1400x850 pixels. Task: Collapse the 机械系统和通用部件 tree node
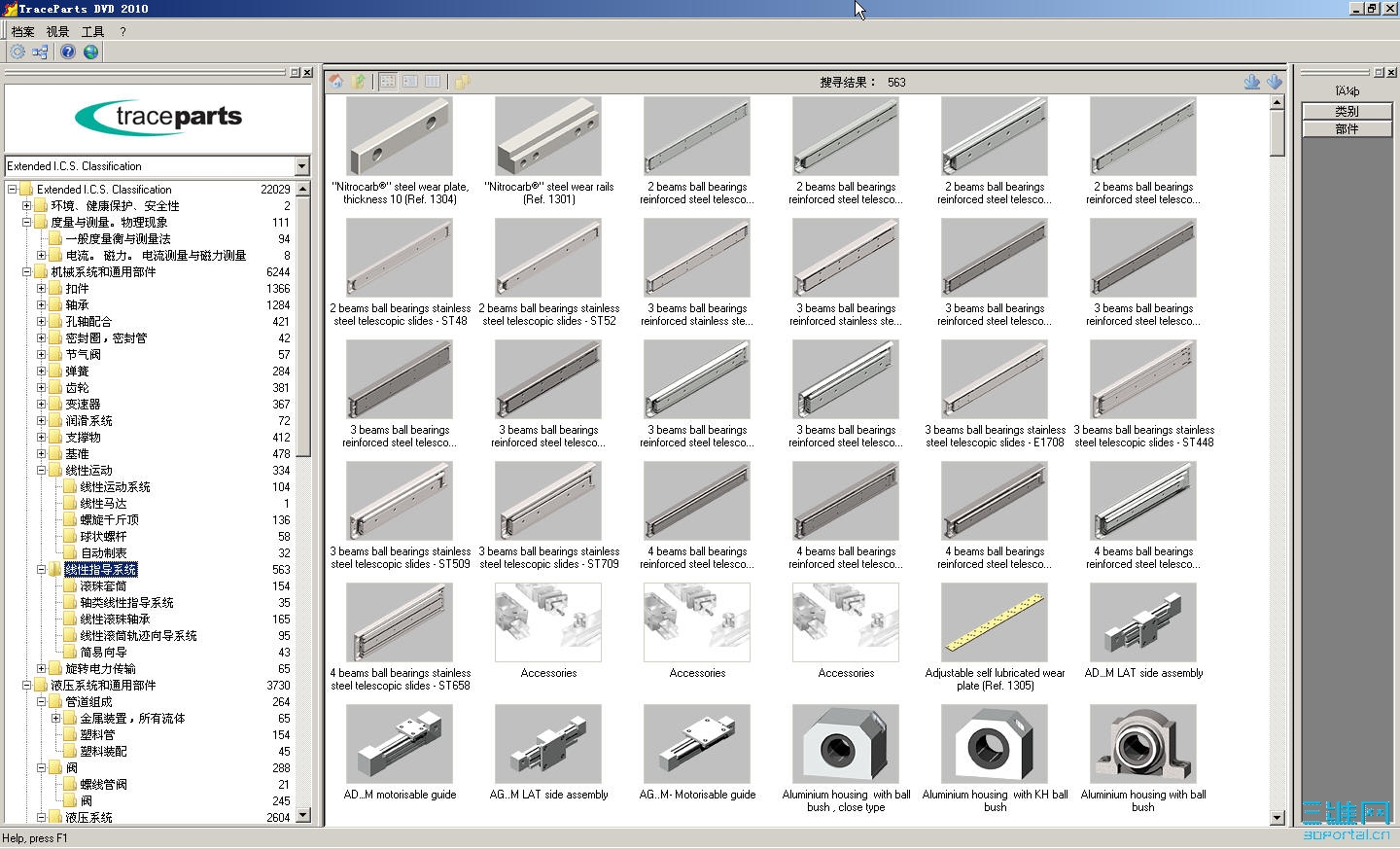(27, 272)
